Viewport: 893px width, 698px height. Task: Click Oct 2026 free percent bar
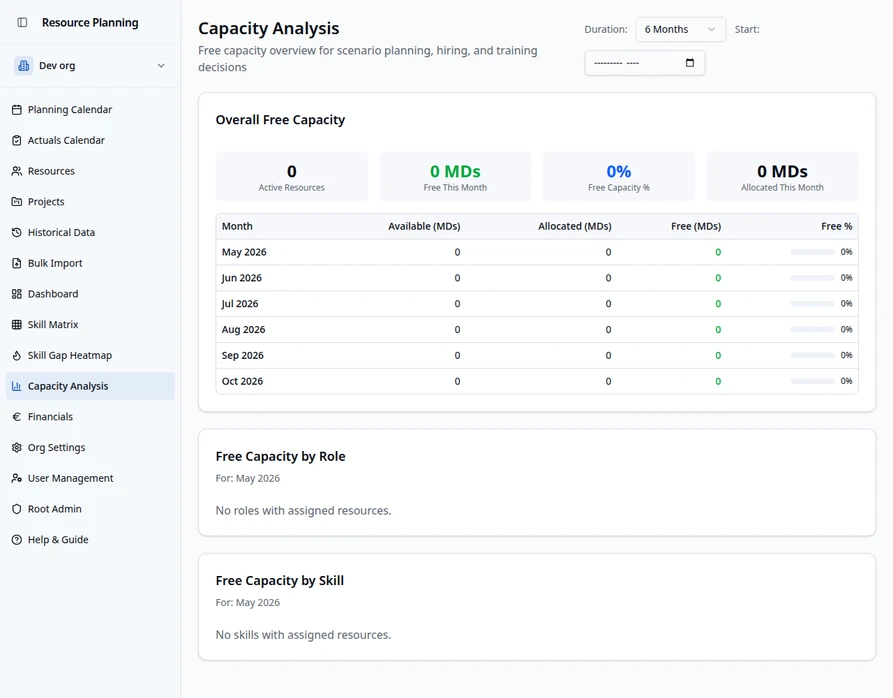812,381
